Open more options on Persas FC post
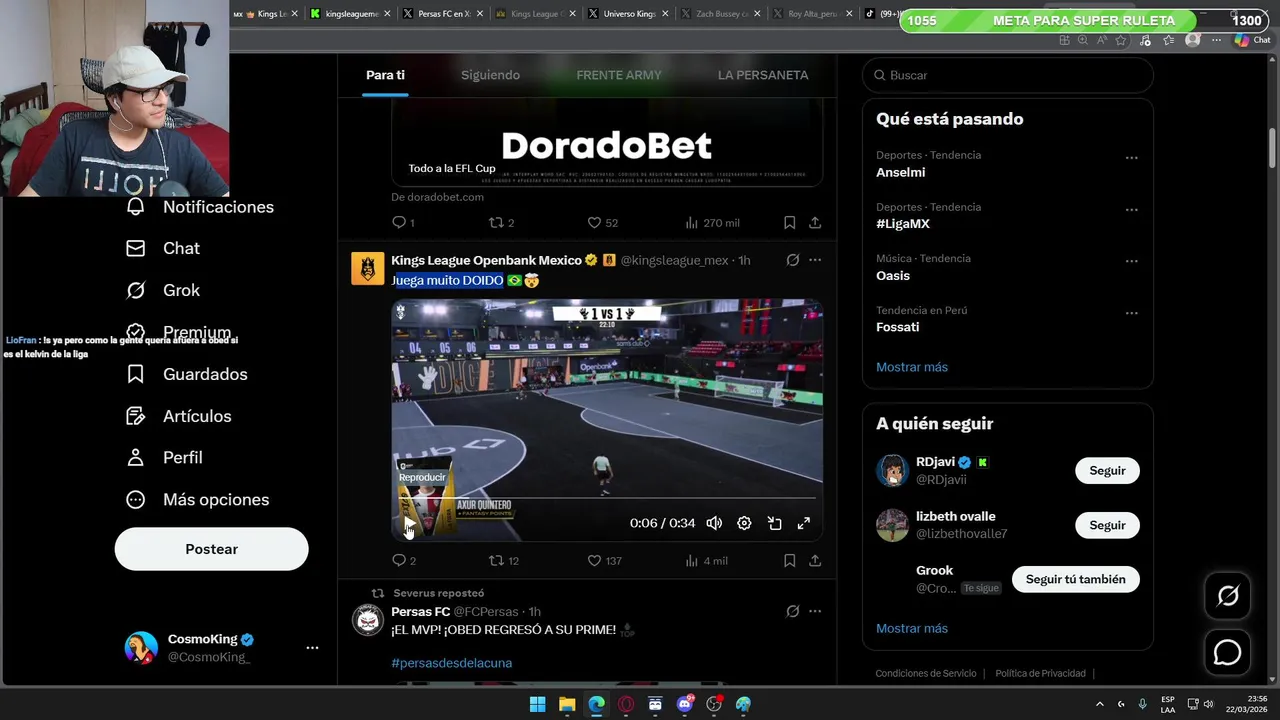 (815, 611)
